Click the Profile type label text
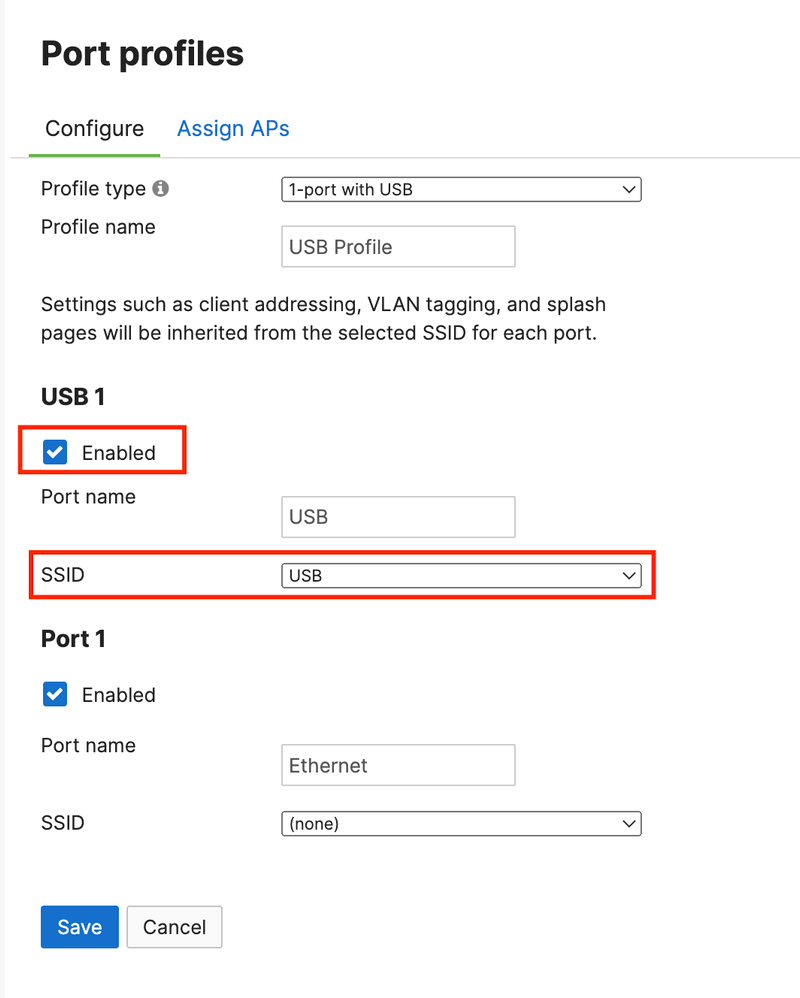Viewport: 800px width, 998px height. (x=93, y=188)
